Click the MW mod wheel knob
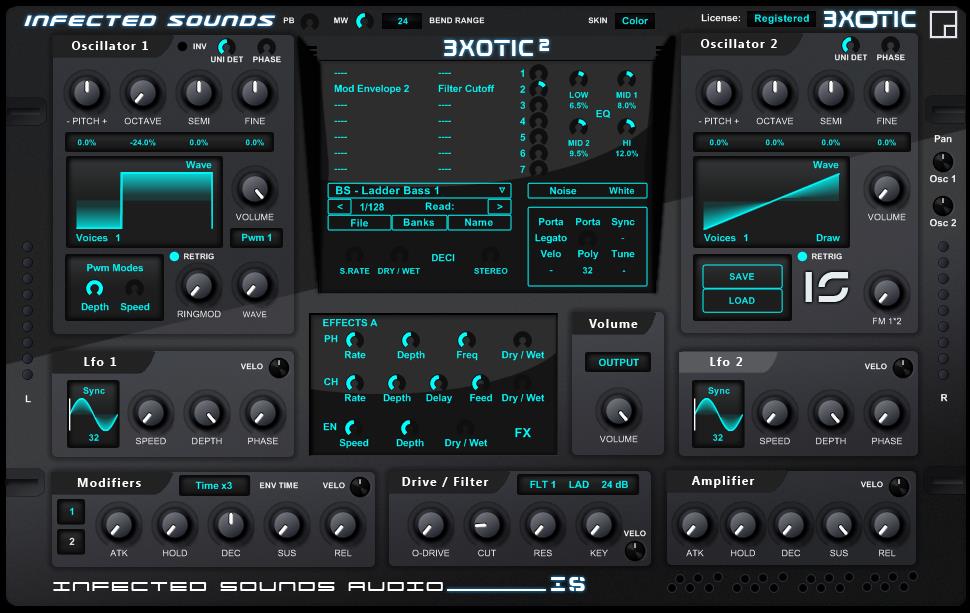The image size is (970, 613). (x=365, y=21)
